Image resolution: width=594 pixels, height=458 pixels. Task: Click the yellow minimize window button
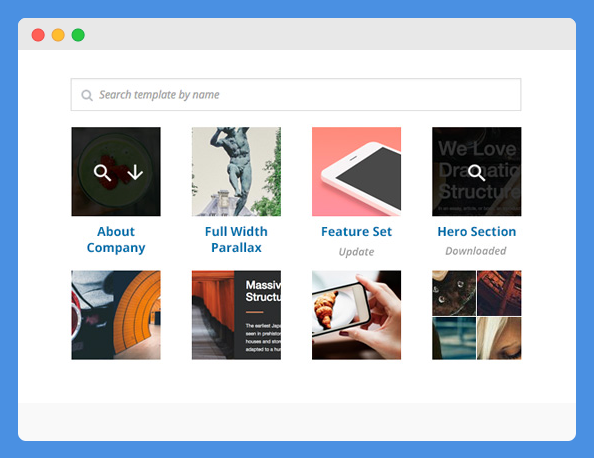coord(58,35)
